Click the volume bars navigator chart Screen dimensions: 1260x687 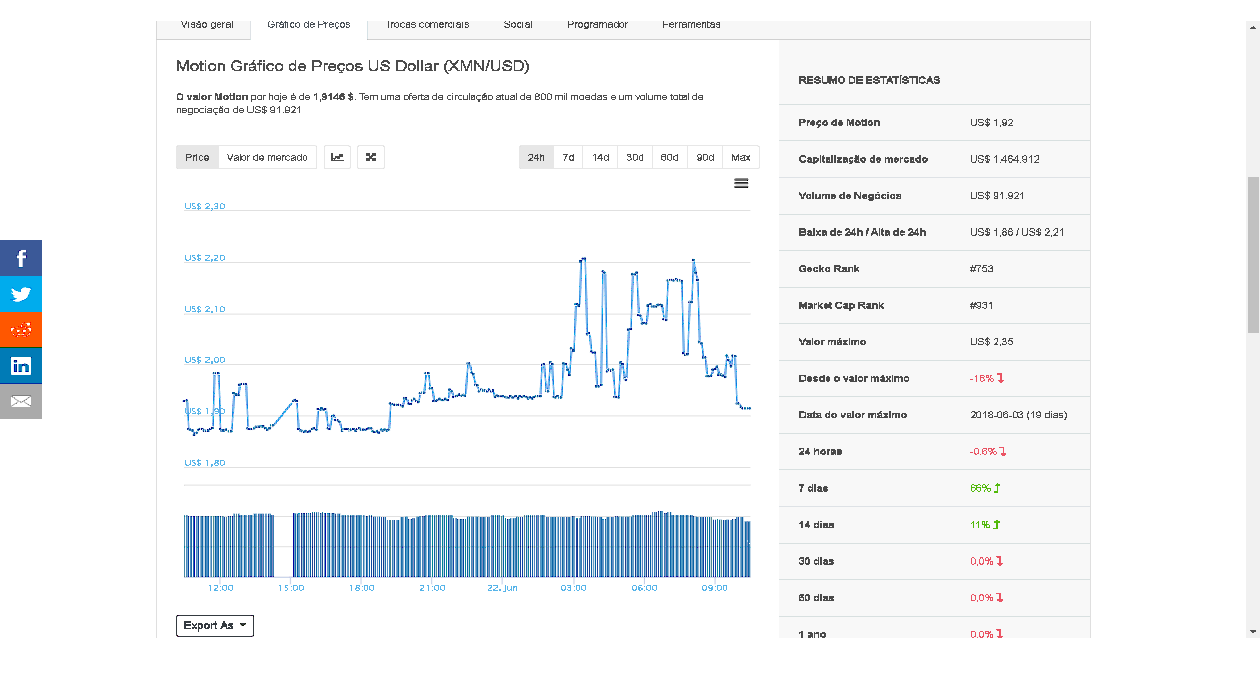click(x=467, y=545)
